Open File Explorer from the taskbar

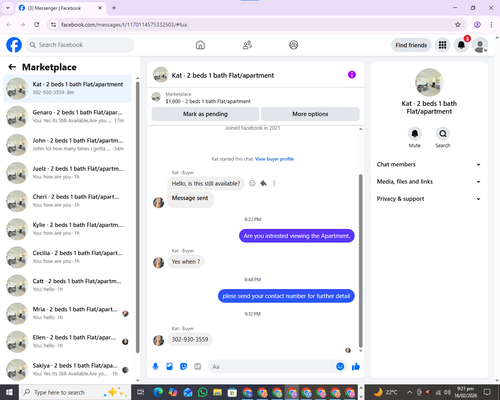pyautogui.click(x=217, y=392)
